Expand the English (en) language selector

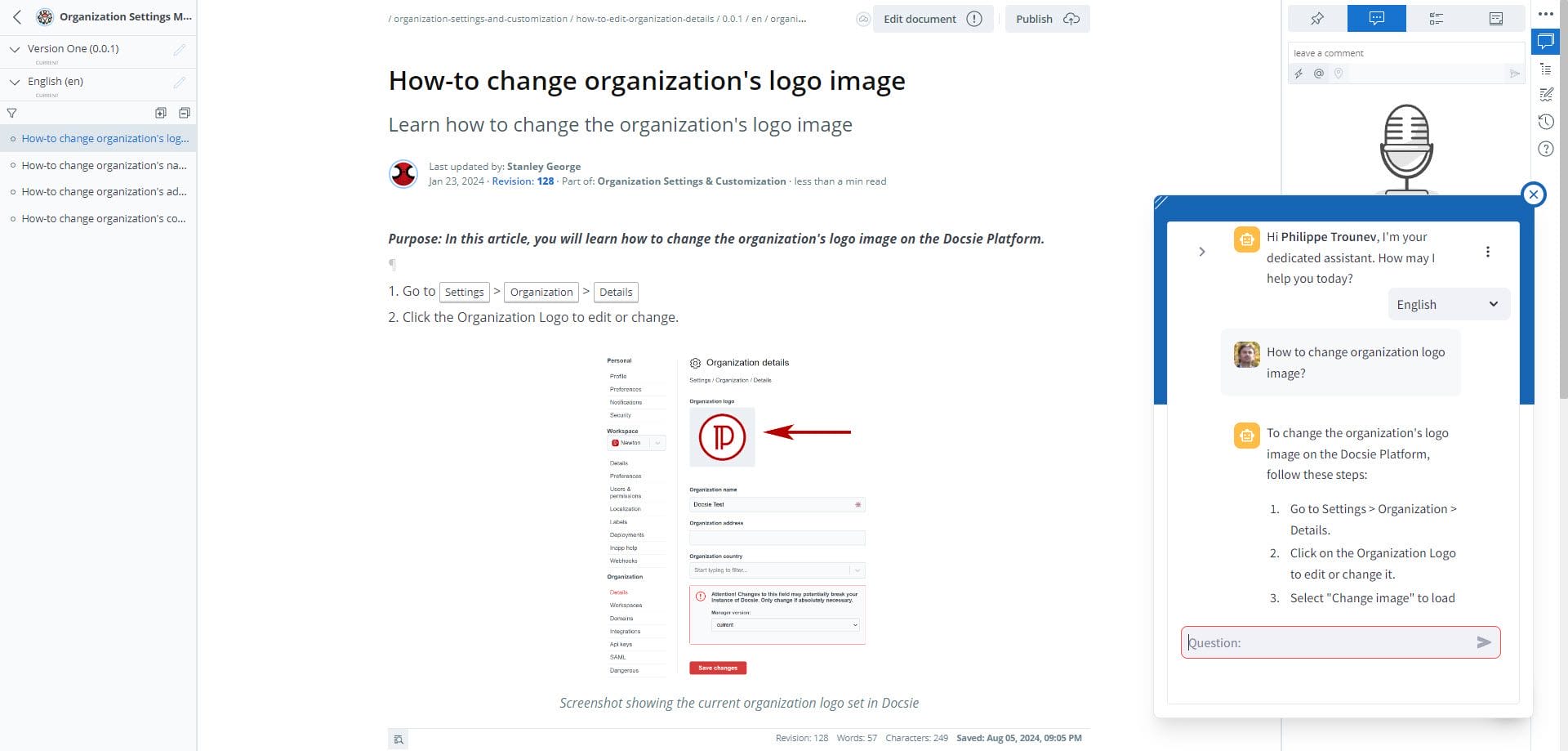point(15,82)
